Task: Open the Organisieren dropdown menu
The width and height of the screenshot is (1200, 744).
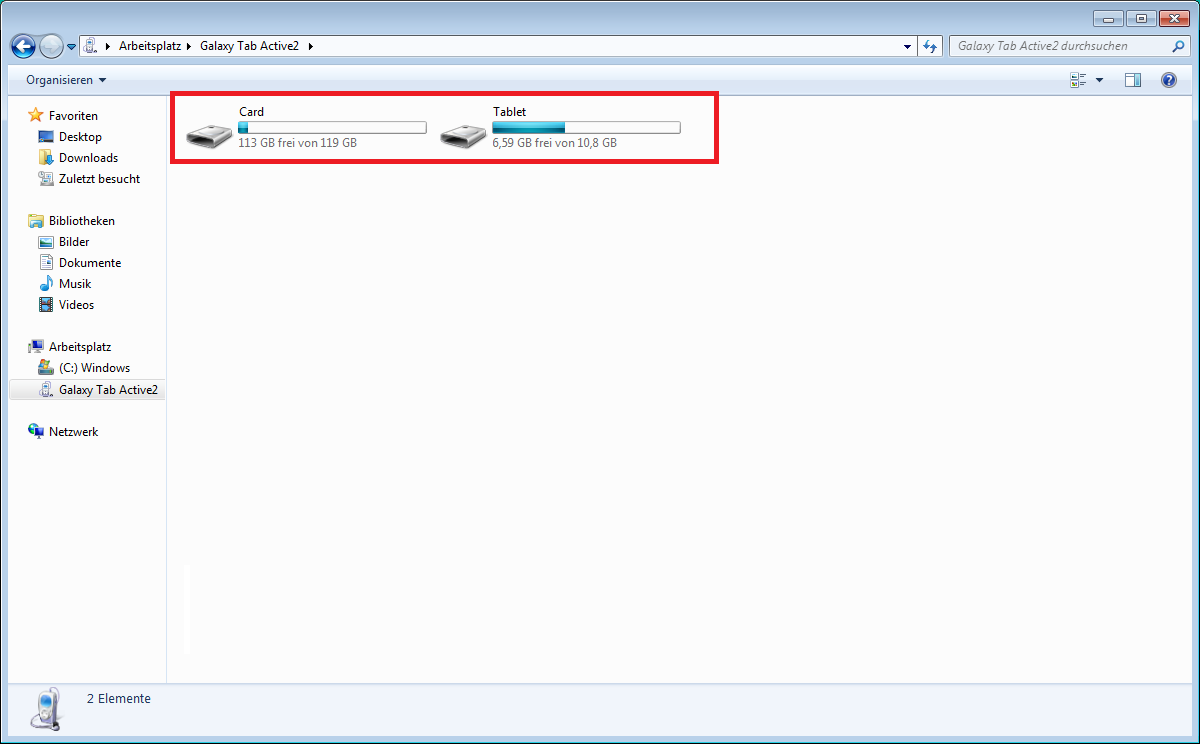Action: (66, 80)
